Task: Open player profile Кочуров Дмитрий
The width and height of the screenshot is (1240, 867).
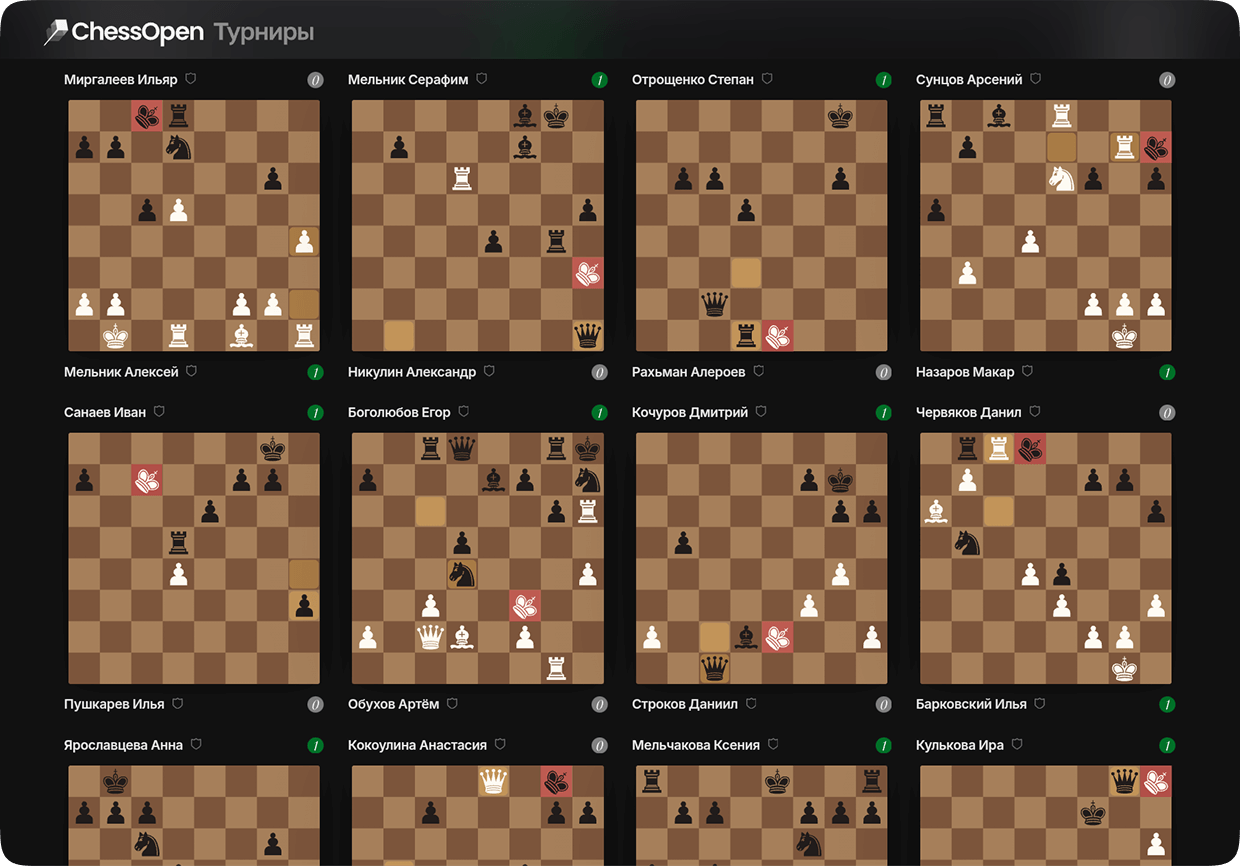Action: 690,412
